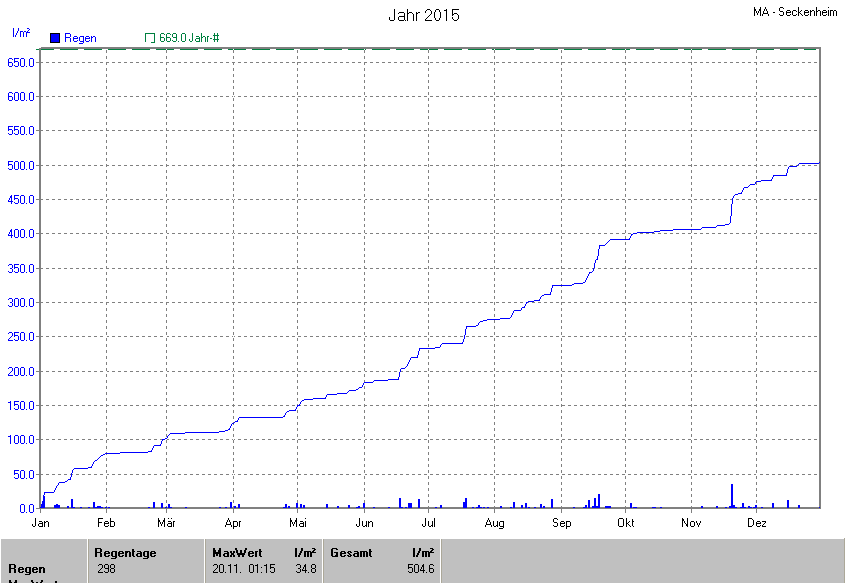Select the Okt month label on axis

pyautogui.click(x=626, y=523)
